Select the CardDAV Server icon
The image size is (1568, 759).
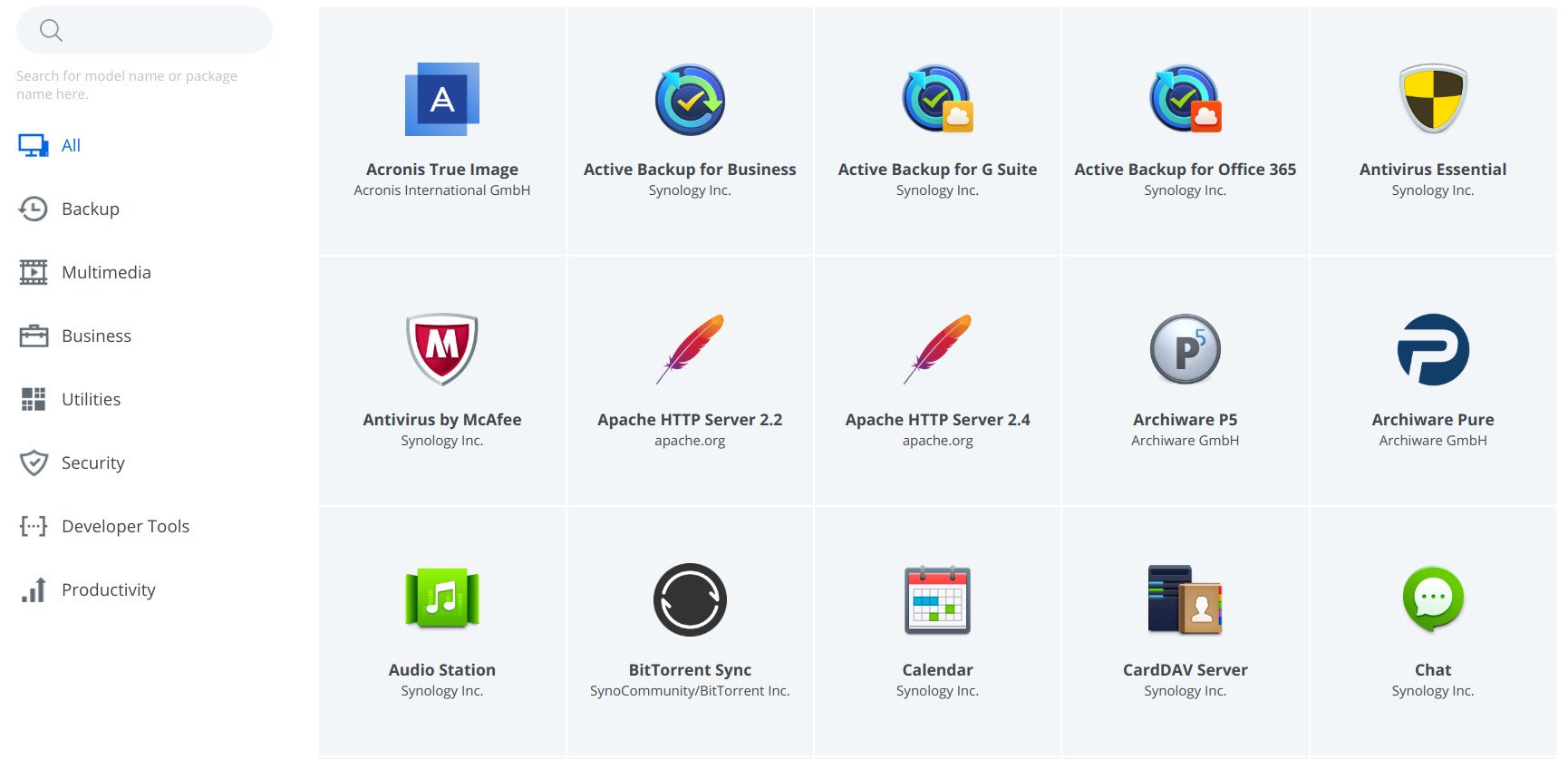pos(1186,599)
